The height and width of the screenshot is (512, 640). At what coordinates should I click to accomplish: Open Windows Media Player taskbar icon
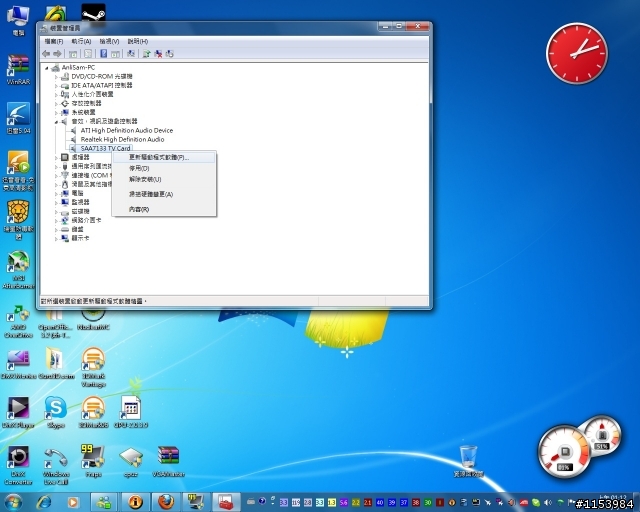(x=73, y=502)
